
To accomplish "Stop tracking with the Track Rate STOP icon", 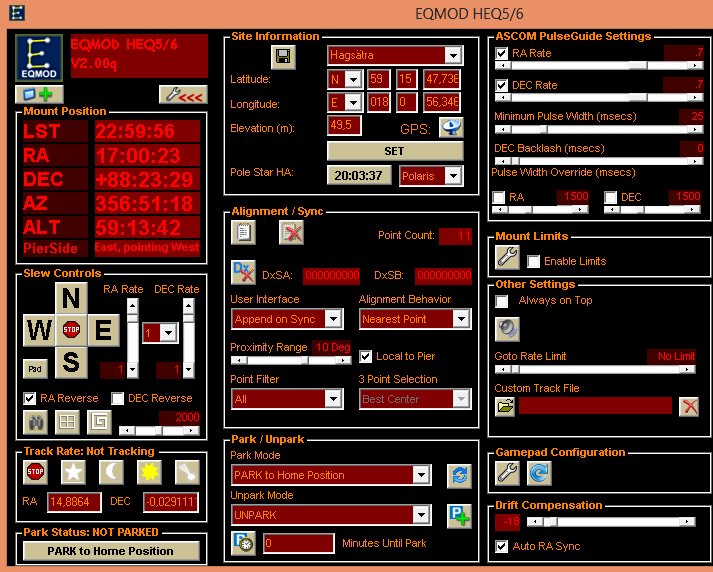I will coord(35,472).
